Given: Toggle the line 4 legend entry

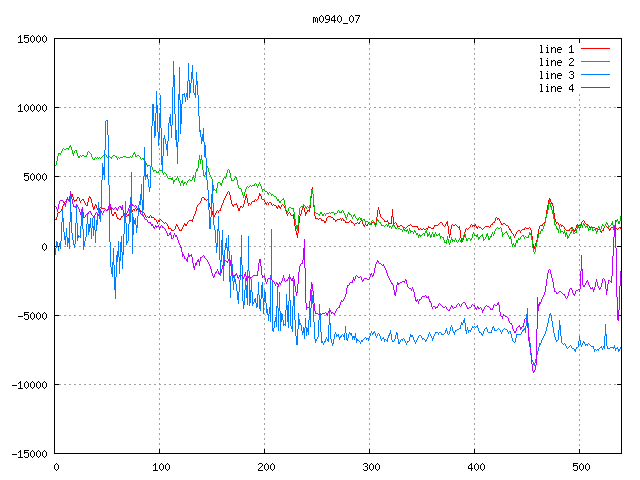Looking at the screenshot, I should (x=556, y=88).
